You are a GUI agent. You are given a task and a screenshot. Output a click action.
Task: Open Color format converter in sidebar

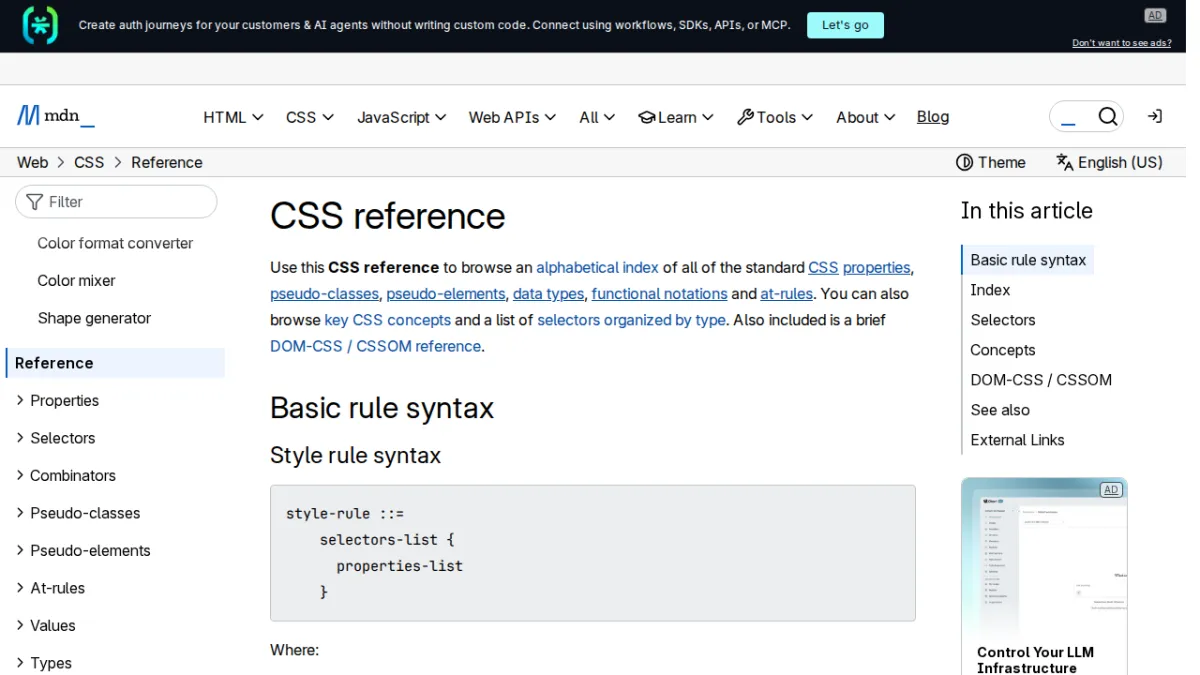tap(115, 243)
